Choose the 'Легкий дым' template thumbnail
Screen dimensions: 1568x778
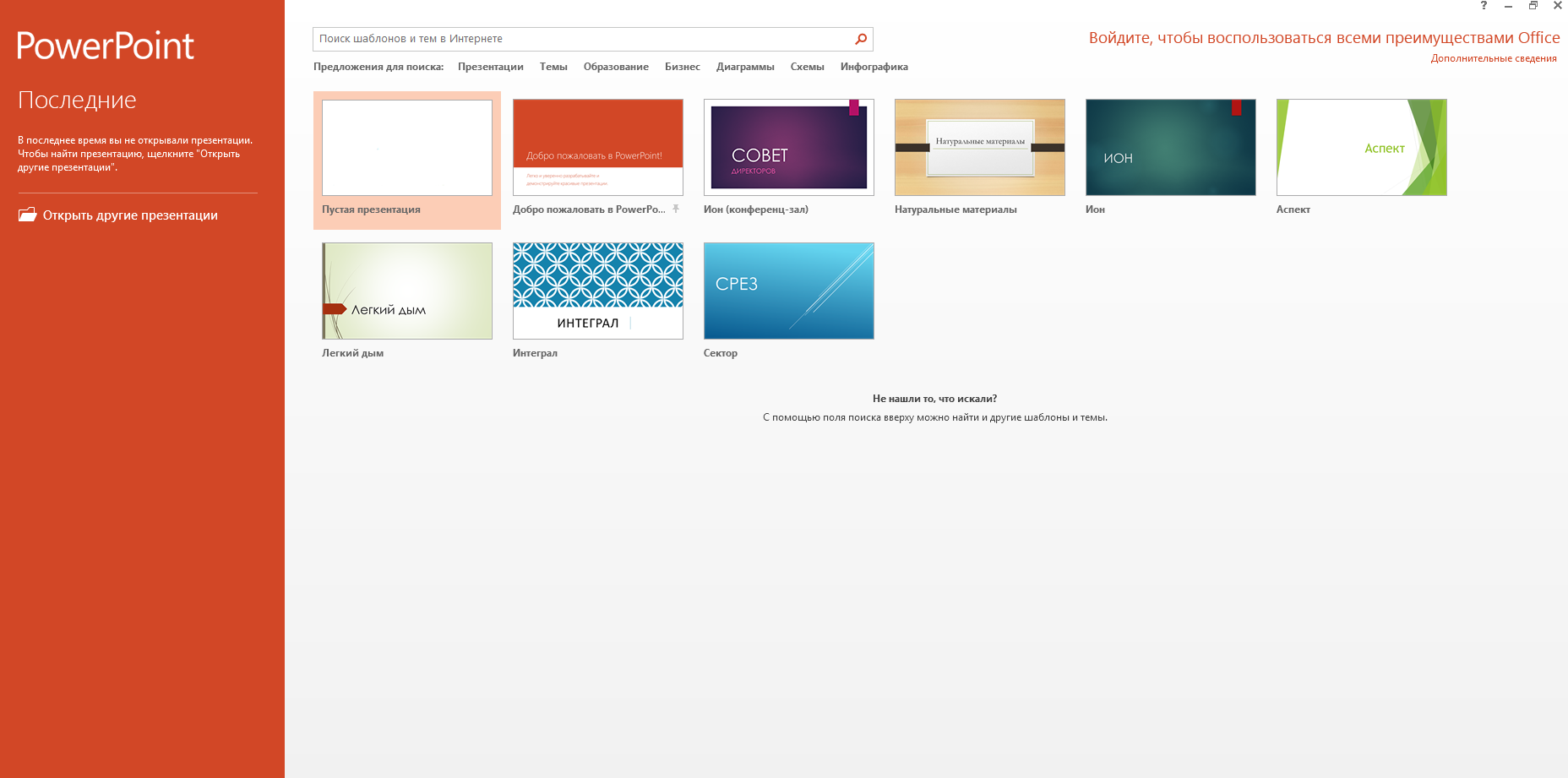click(407, 291)
